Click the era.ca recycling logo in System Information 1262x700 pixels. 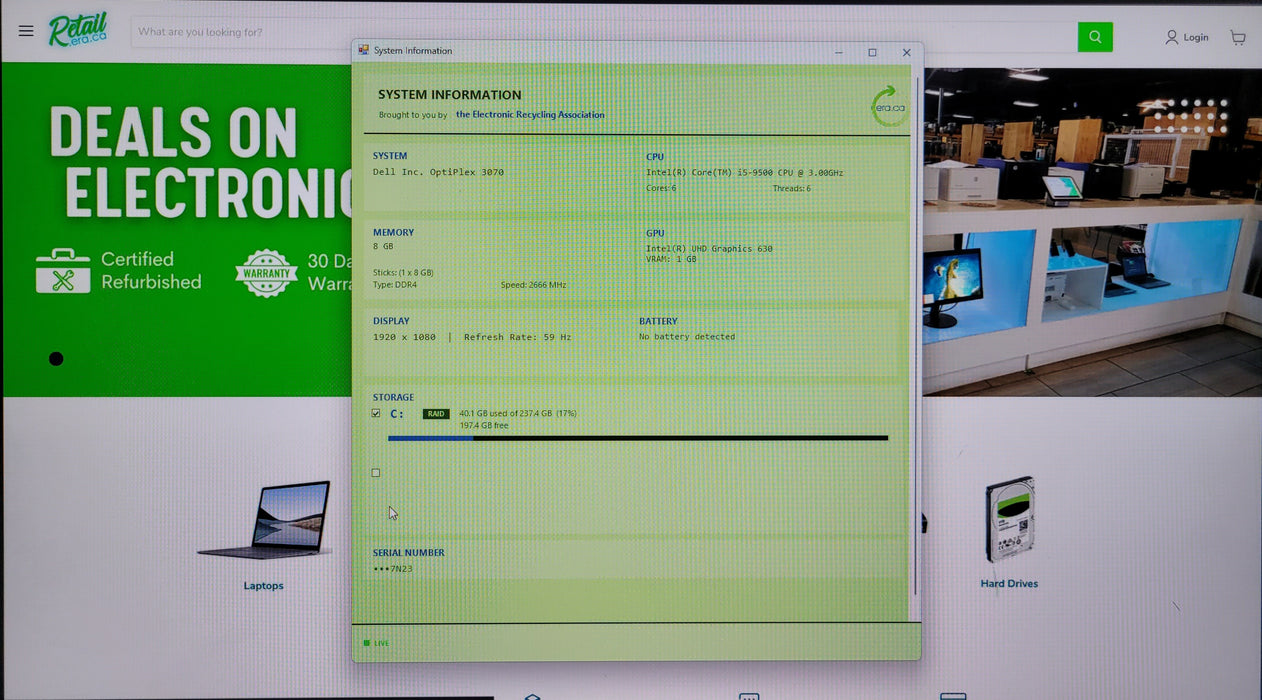coord(889,107)
